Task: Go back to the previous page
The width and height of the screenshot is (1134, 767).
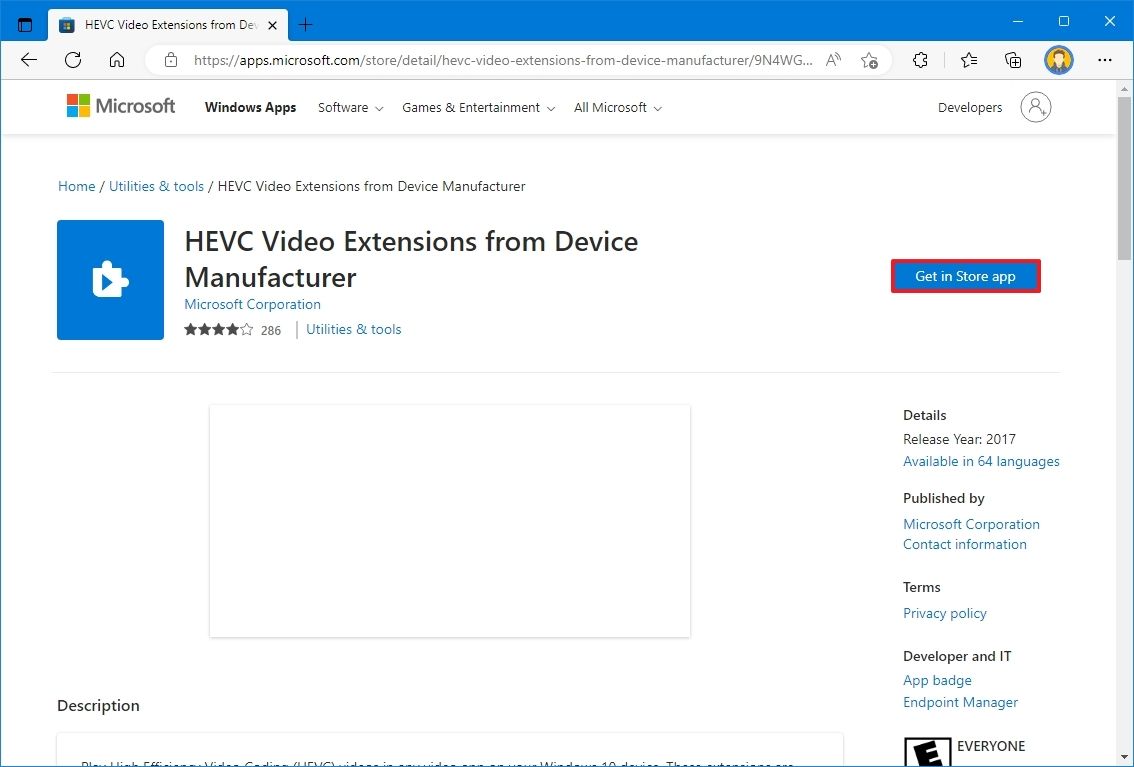Action: (28, 60)
